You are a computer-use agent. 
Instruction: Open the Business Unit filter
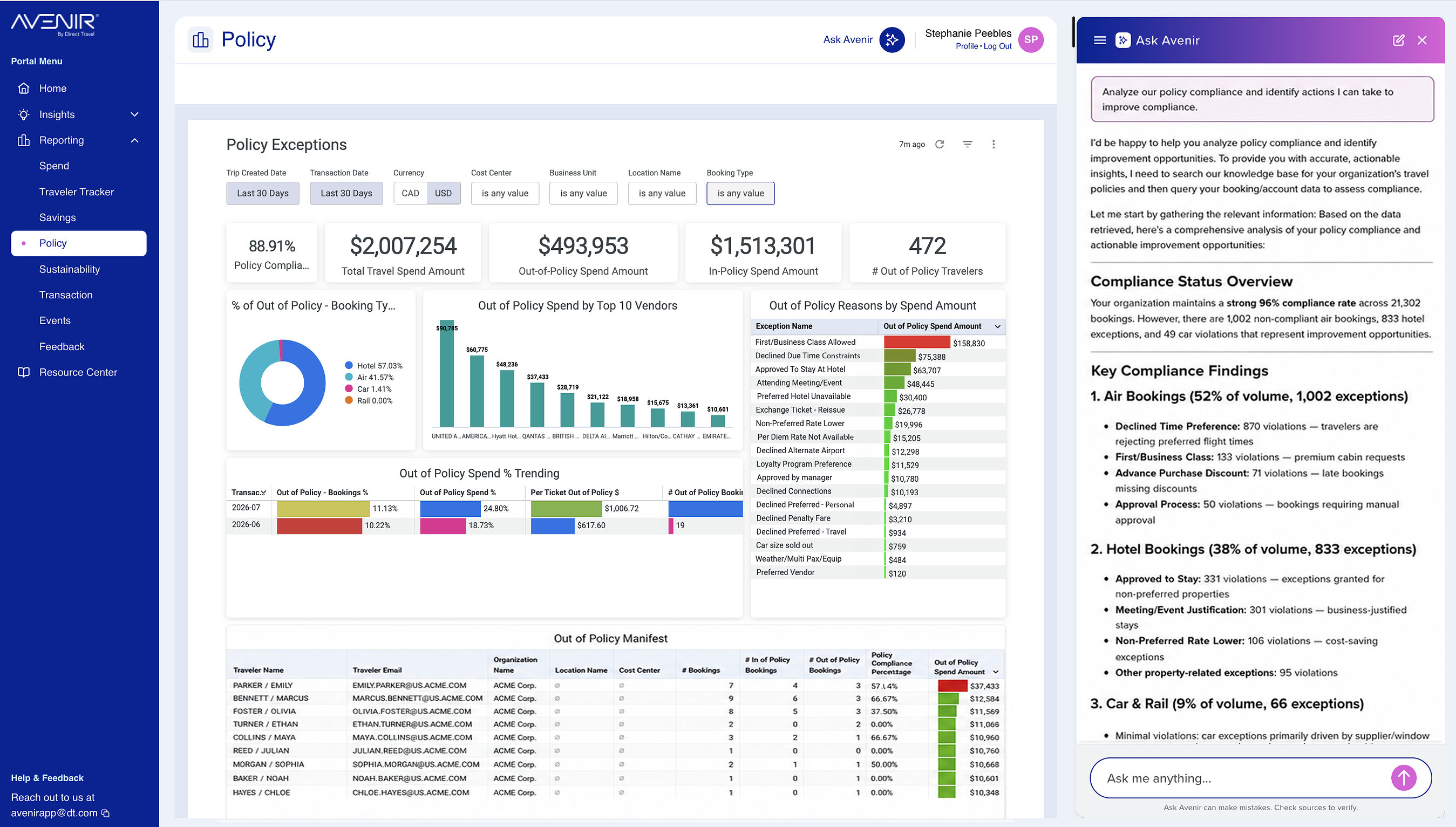(583, 193)
